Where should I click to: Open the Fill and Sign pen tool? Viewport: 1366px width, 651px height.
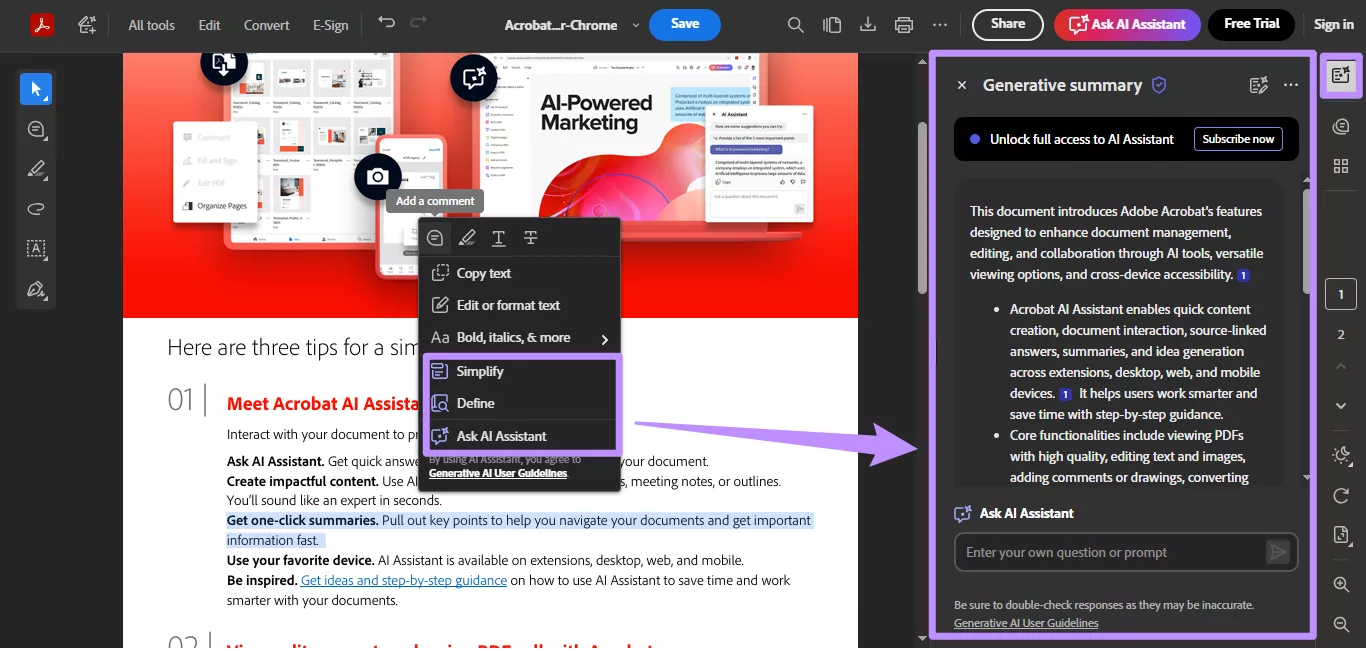point(36,289)
